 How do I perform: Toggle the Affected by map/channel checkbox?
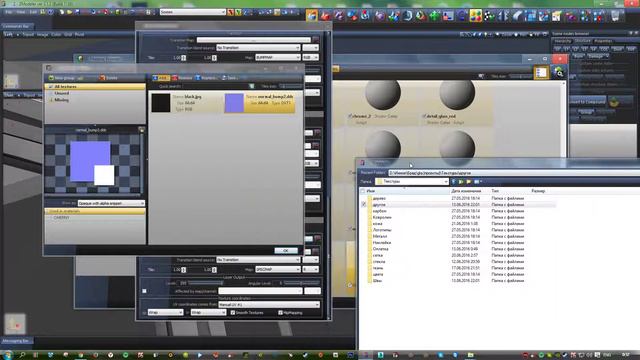coord(144,291)
